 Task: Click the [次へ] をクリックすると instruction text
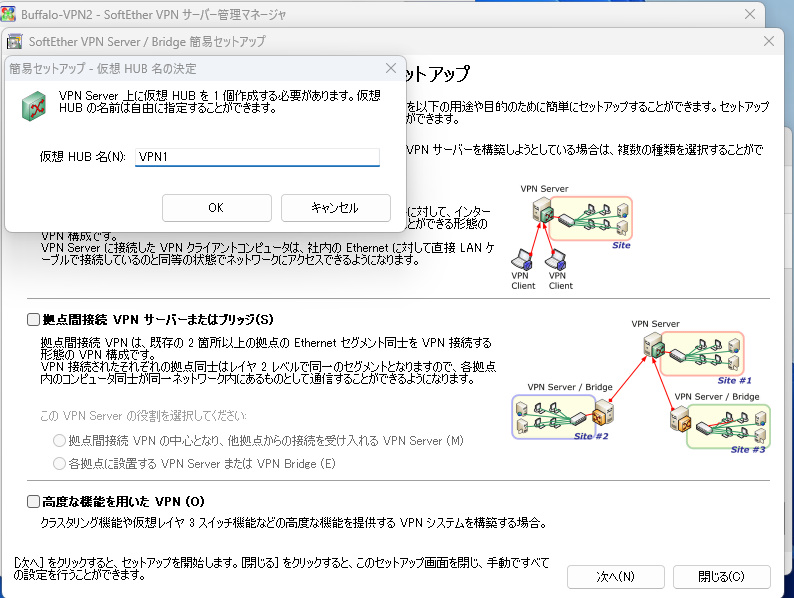coord(281,569)
